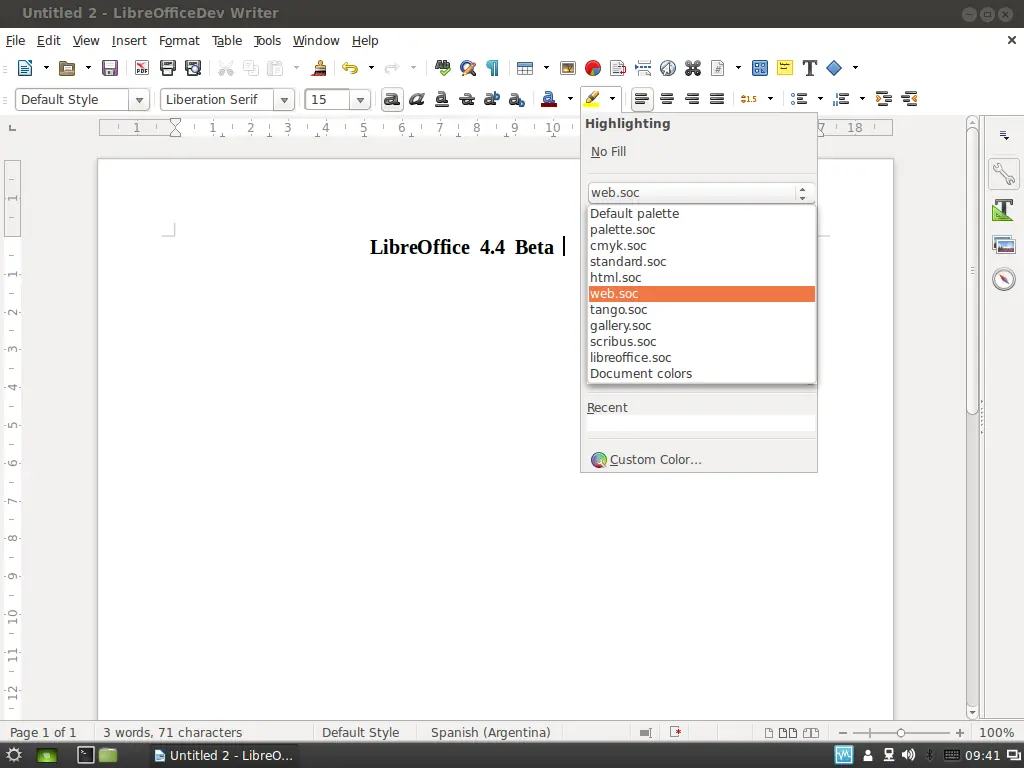The height and width of the screenshot is (768, 1024).
Task: Expand the Default Style paragraph style dropdown
Action: click(138, 100)
